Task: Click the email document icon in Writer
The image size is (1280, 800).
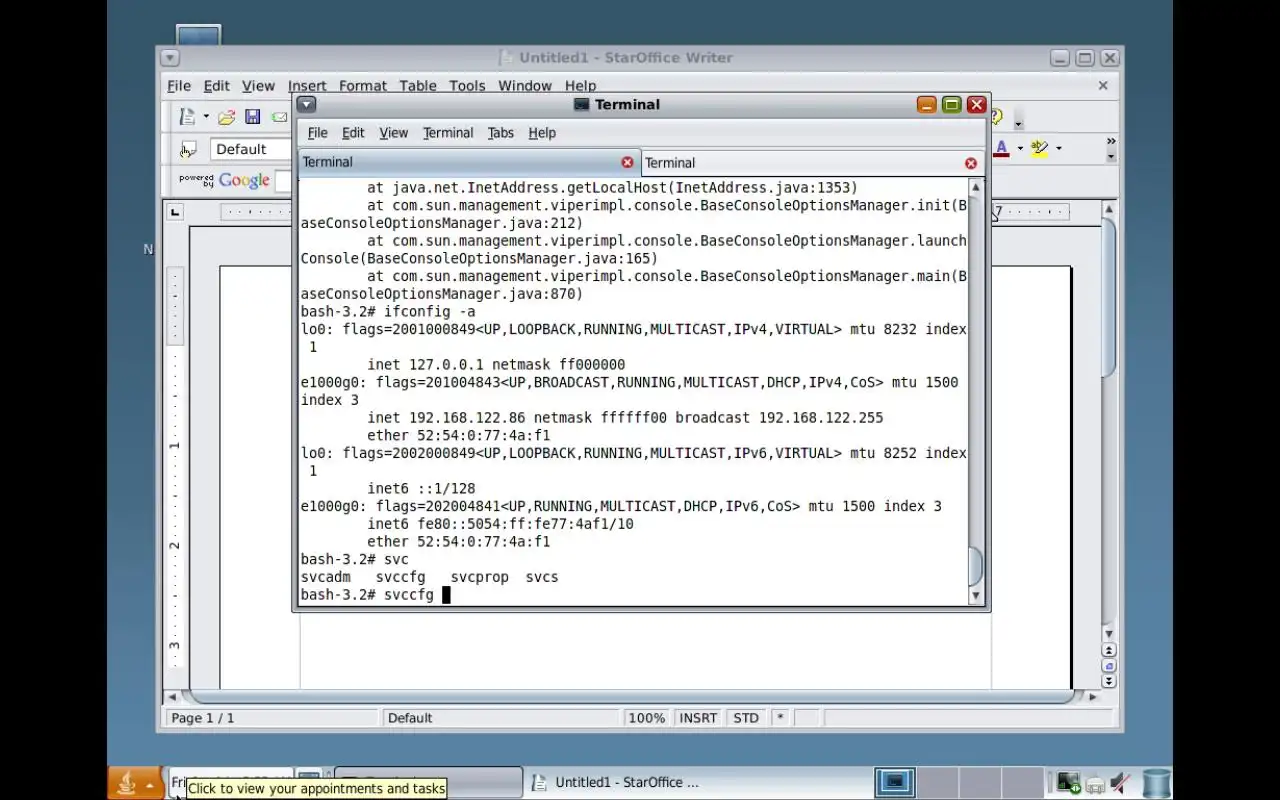Action: pos(279,117)
